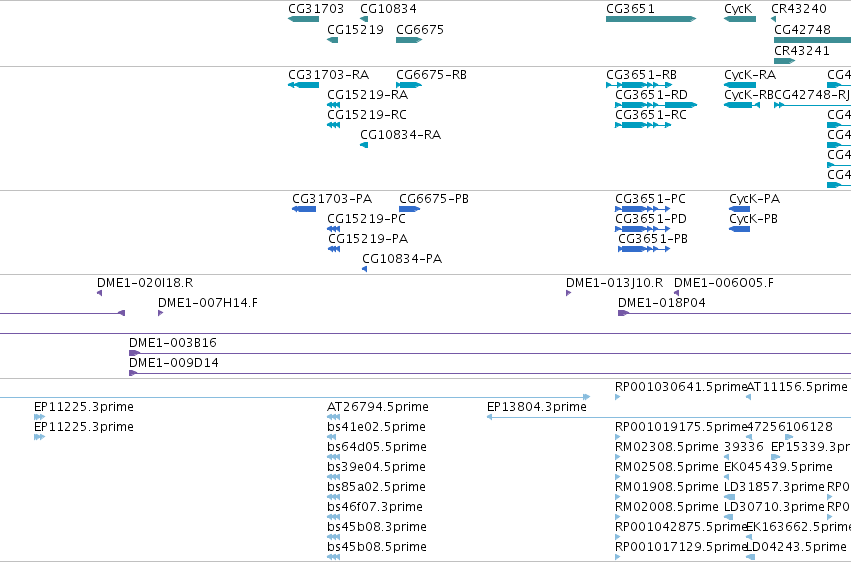This screenshot has height=562, width=851.
Task: Open the CG15219 gene label
Action: click(355, 29)
